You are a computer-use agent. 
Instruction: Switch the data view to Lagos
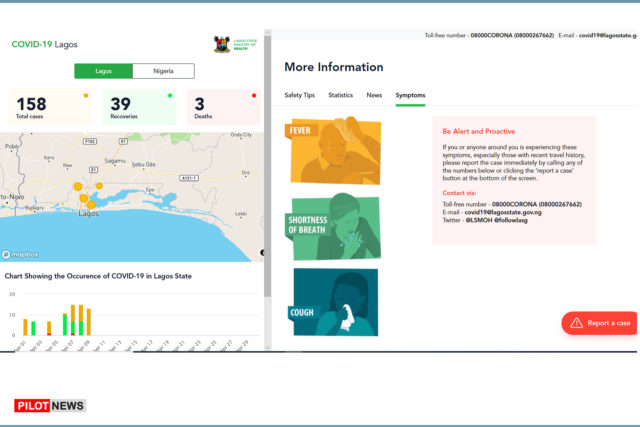[104, 71]
